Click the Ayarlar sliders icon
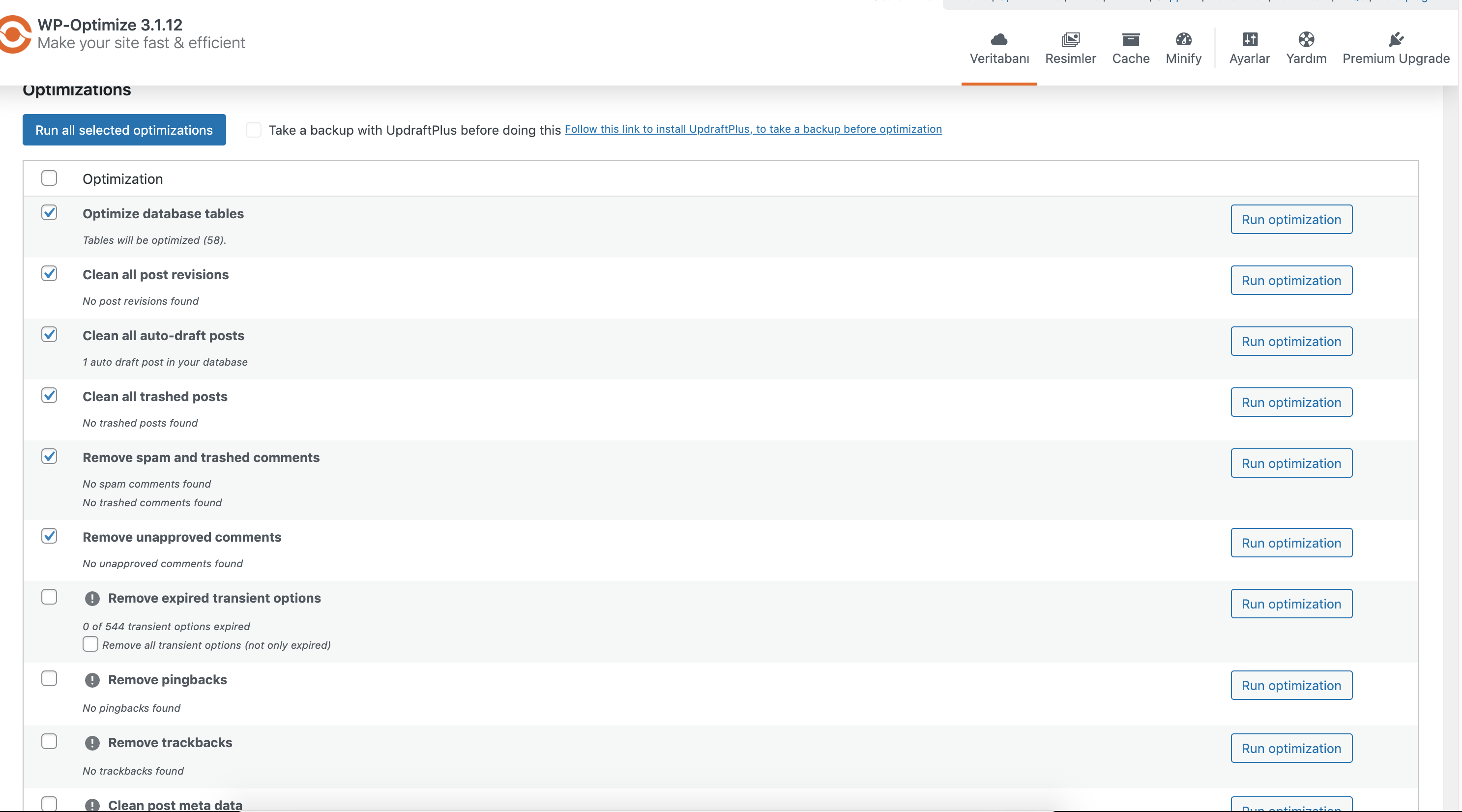This screenshot has width=1462, height=812. pos(1250,39)
